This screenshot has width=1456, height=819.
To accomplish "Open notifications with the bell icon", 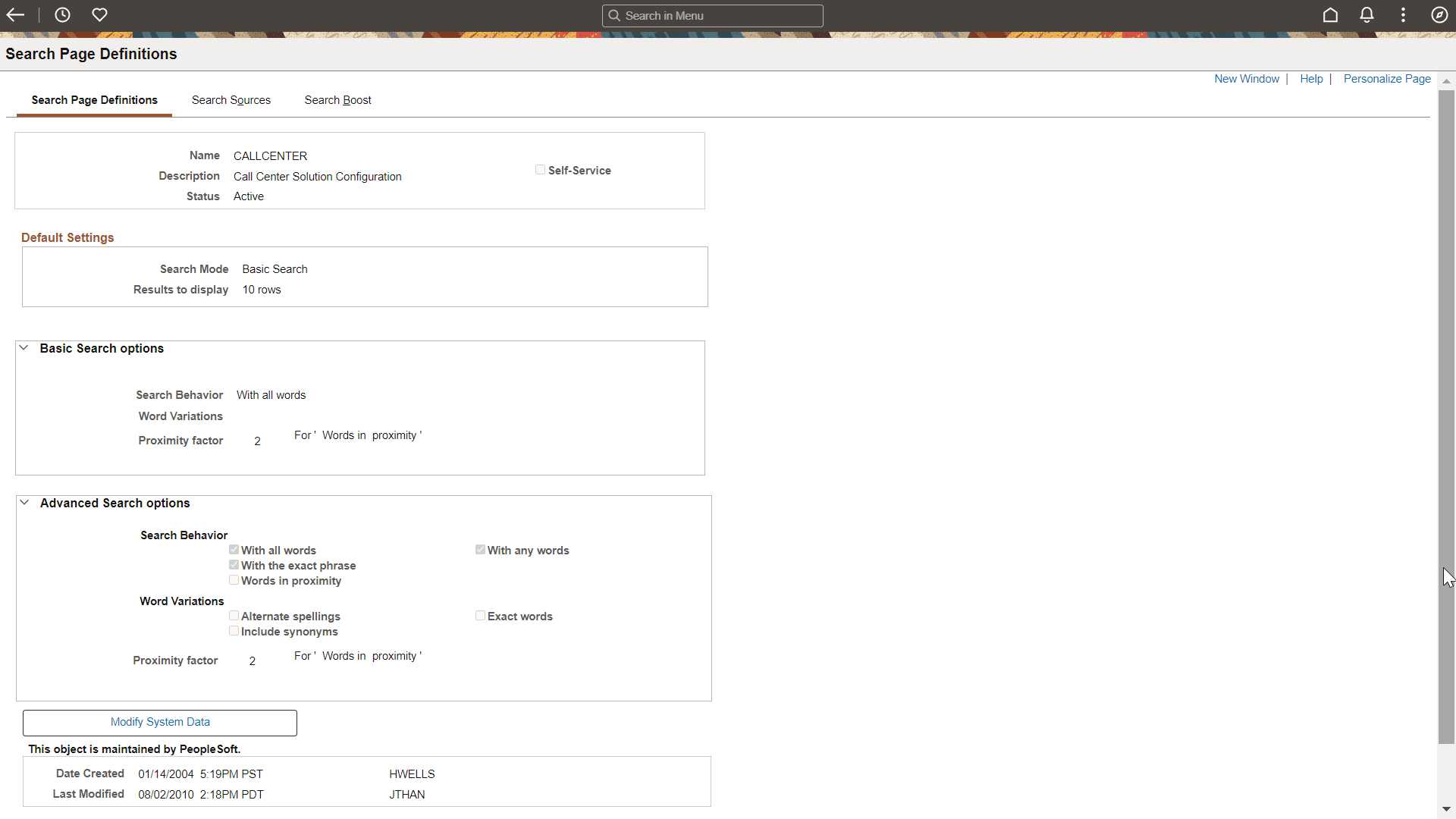I will 1366,14.
